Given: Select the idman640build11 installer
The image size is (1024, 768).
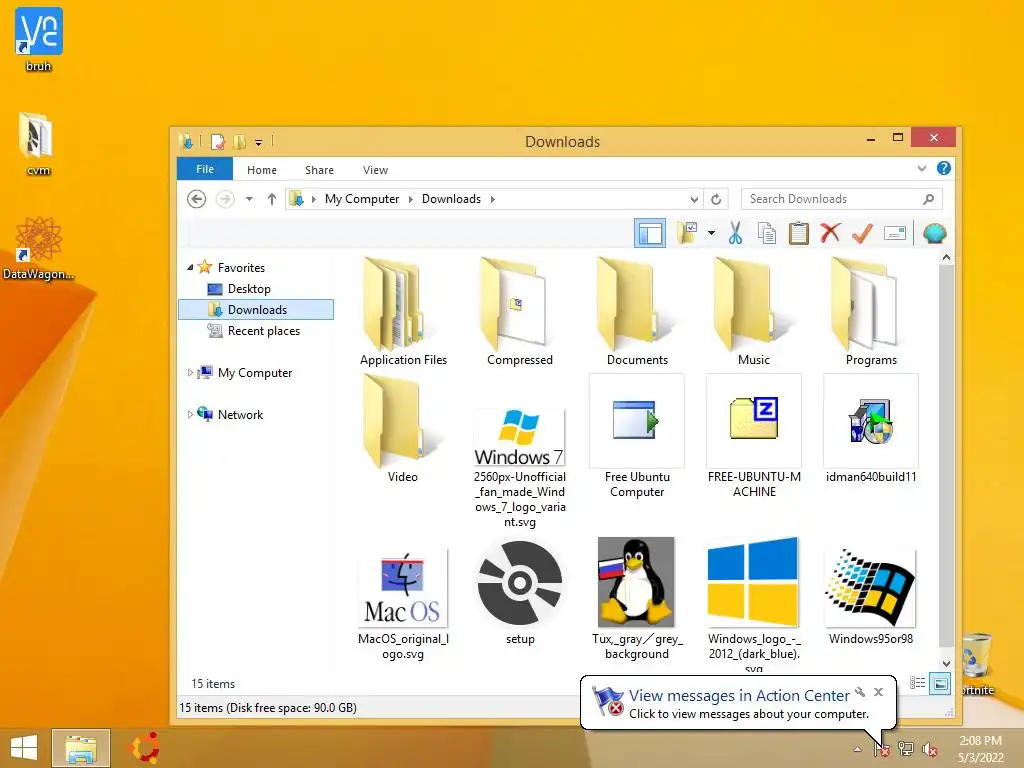Looking at the screenshot, I should 871,429.
